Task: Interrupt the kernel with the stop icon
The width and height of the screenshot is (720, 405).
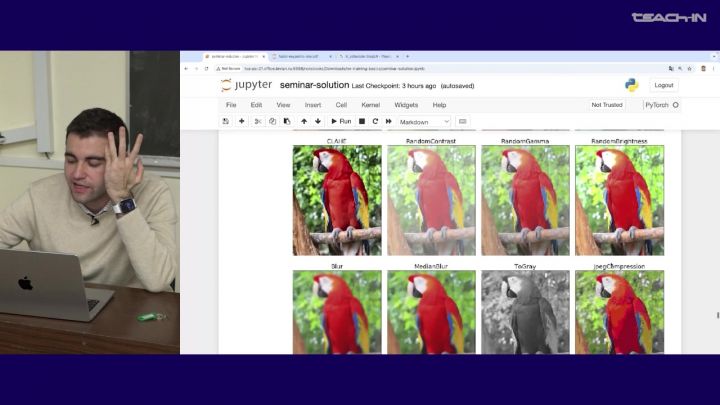Action: 362,121
